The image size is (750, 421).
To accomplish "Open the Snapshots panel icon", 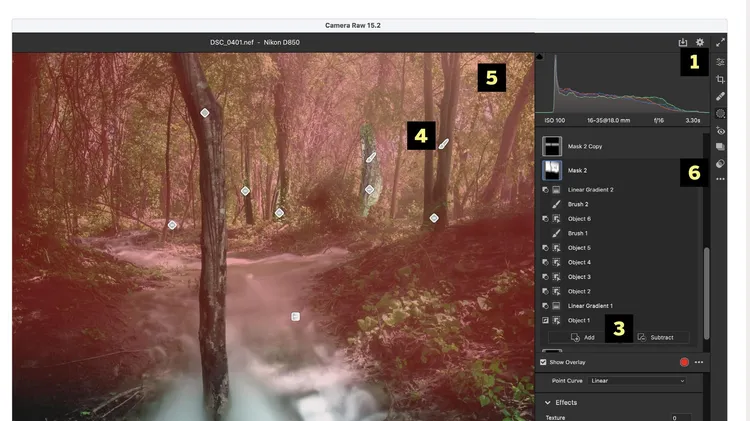I will point(720,147).
